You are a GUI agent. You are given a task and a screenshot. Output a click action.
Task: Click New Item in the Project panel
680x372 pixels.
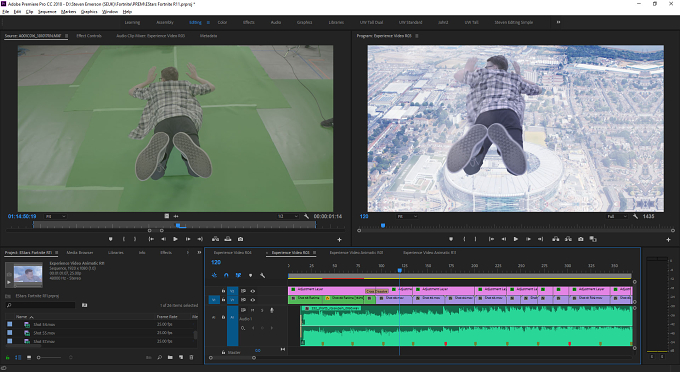point(181,357)
